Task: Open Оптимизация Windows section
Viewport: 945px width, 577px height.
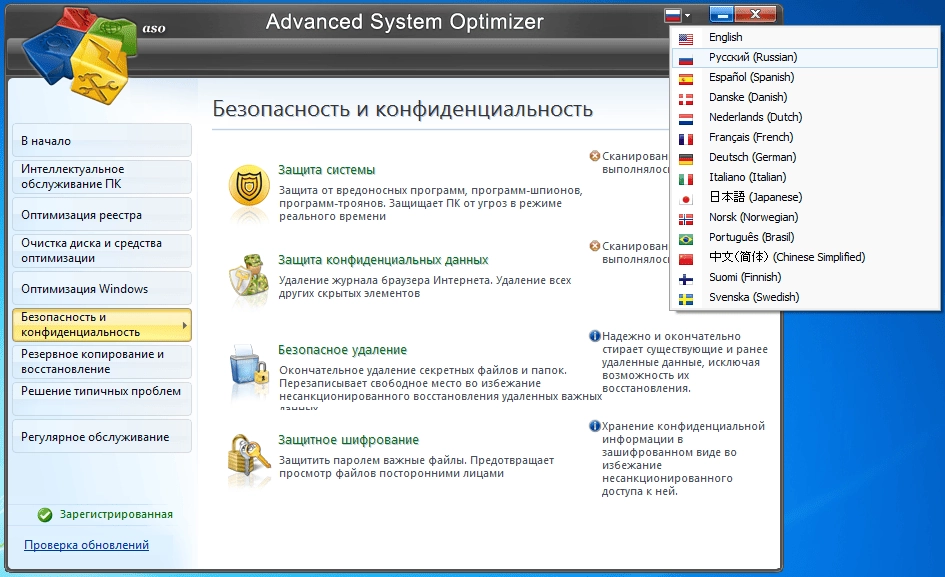Action: pyautogui.click(x=102, y=288)
